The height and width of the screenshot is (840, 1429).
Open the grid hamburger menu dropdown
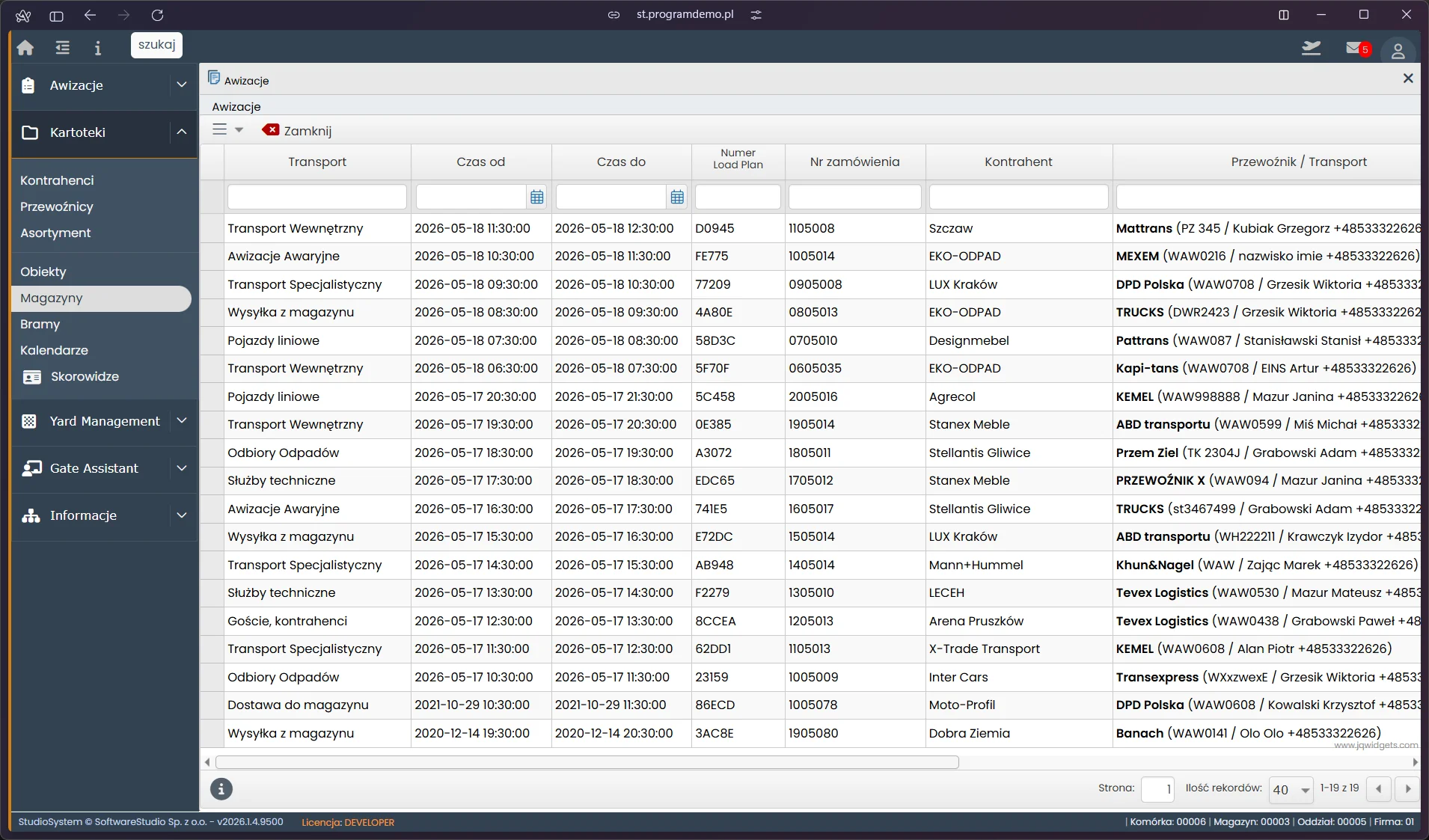tap(227, 129)
